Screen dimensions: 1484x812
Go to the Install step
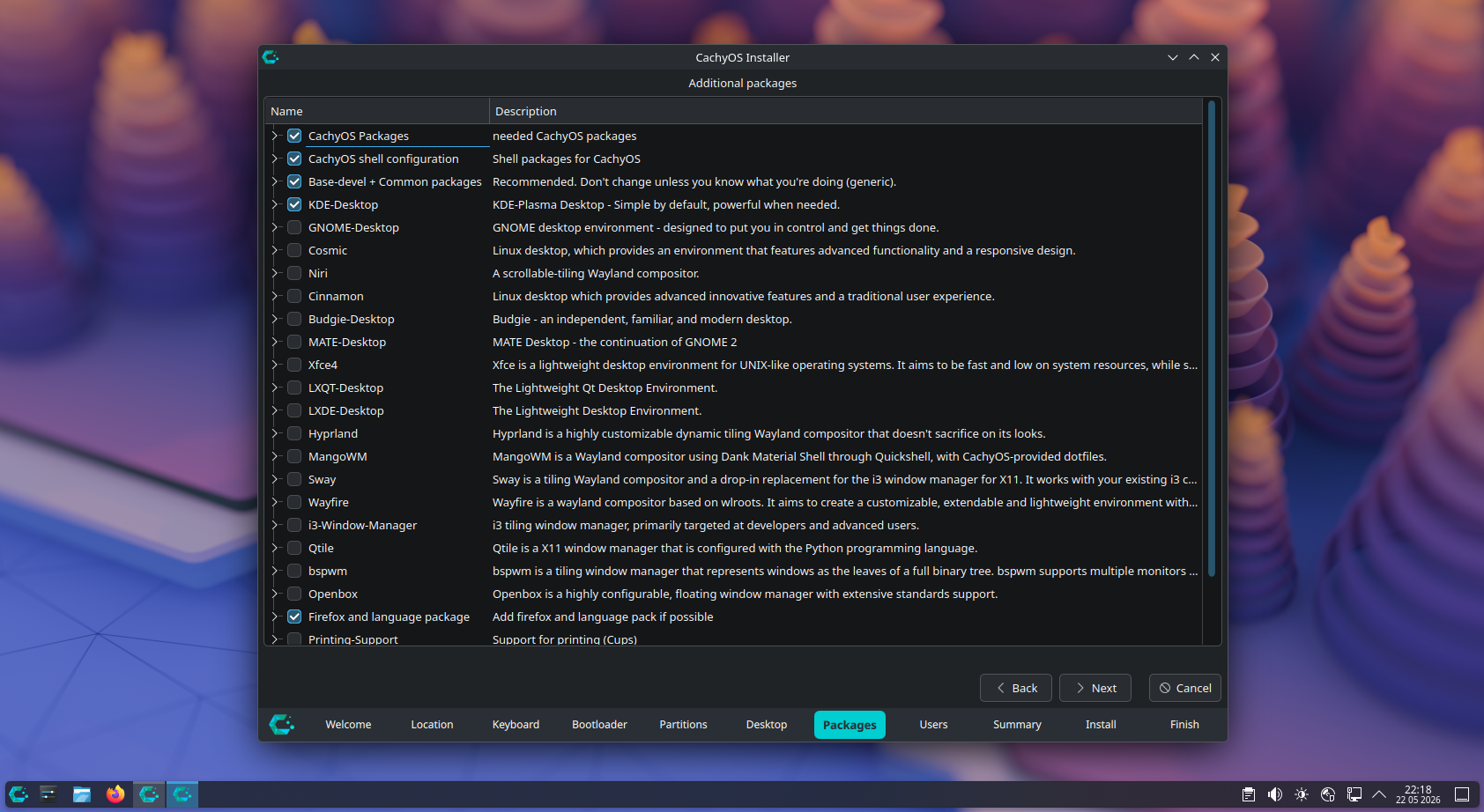pyautogui.click(x=1101, y=725)
